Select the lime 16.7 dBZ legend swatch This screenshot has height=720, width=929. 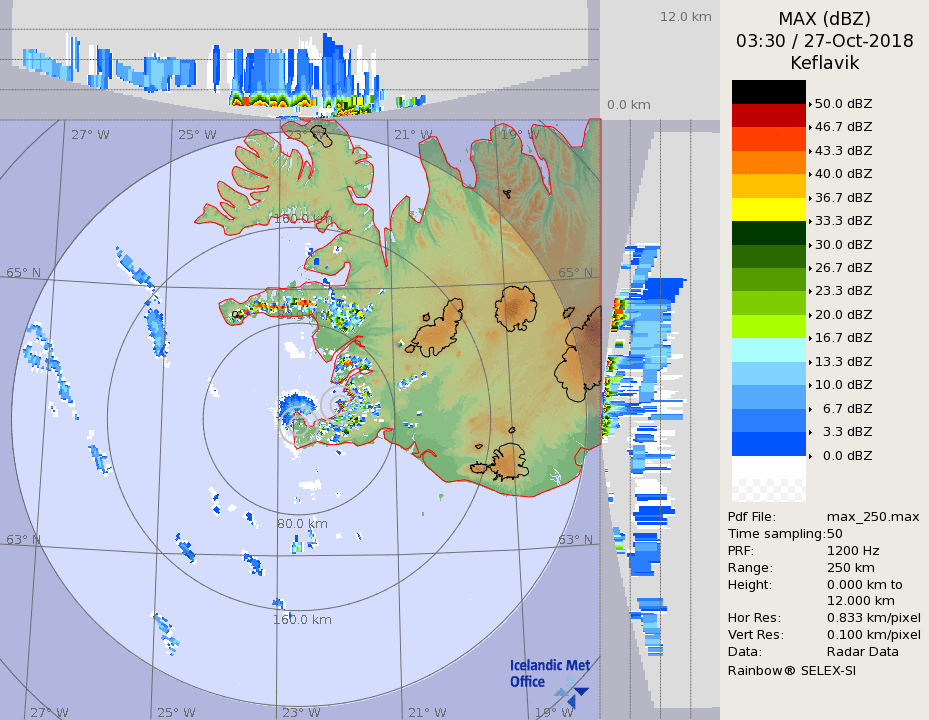tap(768, 326)
